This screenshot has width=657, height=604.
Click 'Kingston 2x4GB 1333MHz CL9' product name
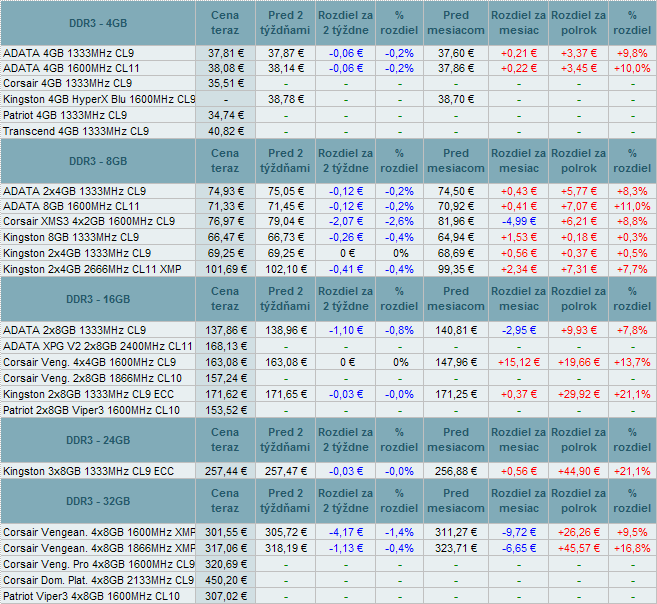[x=77, y=253]
